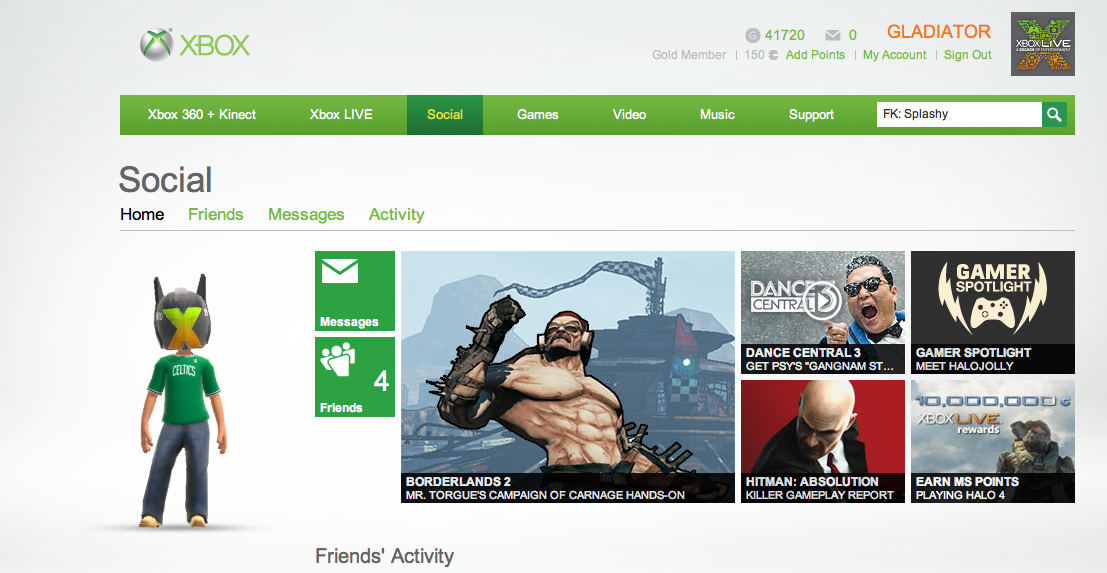Click the green search magnifier button
Viewport: 1107px width, 573px height.
click(x=1055, y=114)
